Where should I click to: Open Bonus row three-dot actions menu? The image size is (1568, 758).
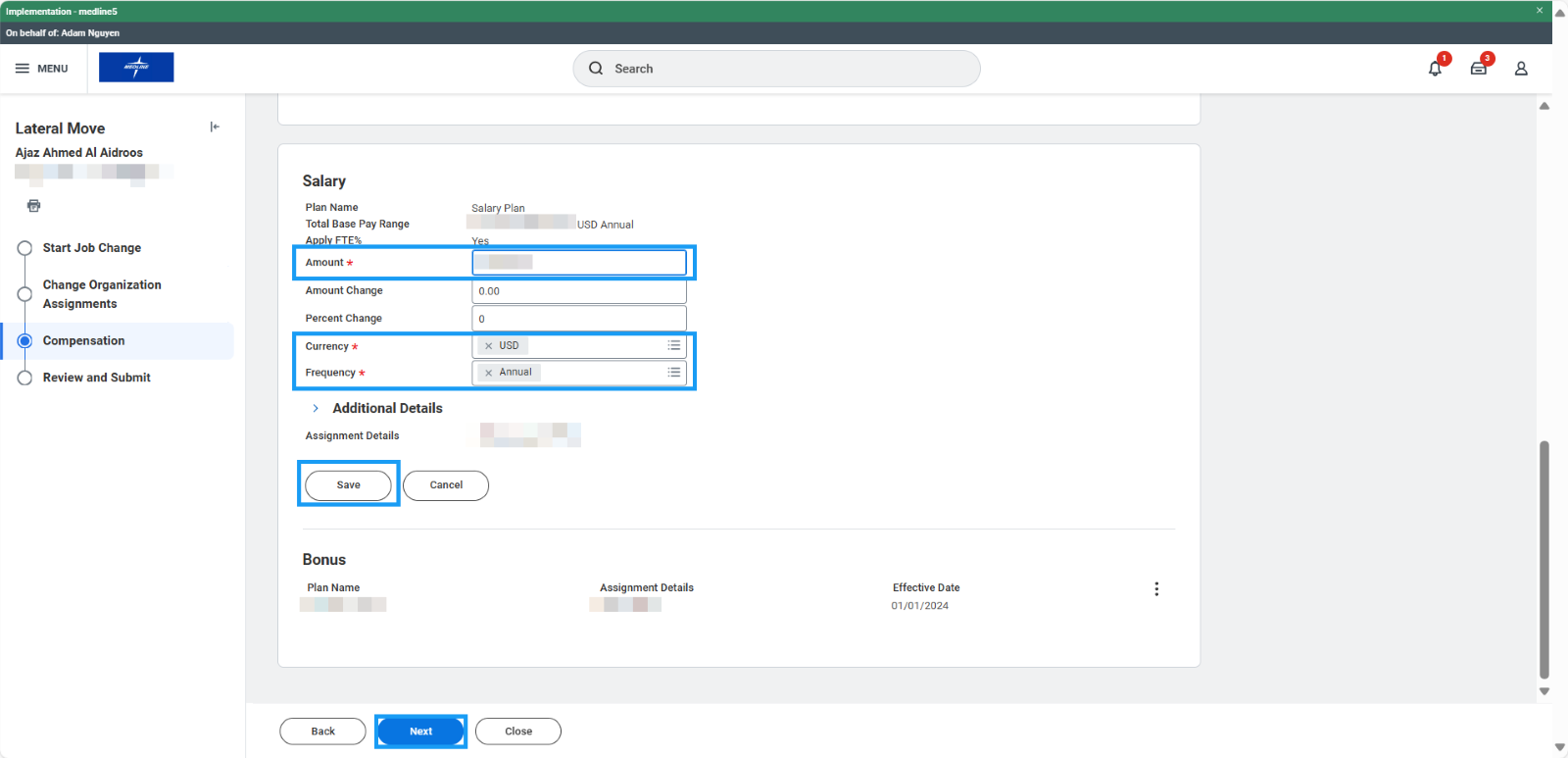pyautogui.click(x=1156, y=589)
